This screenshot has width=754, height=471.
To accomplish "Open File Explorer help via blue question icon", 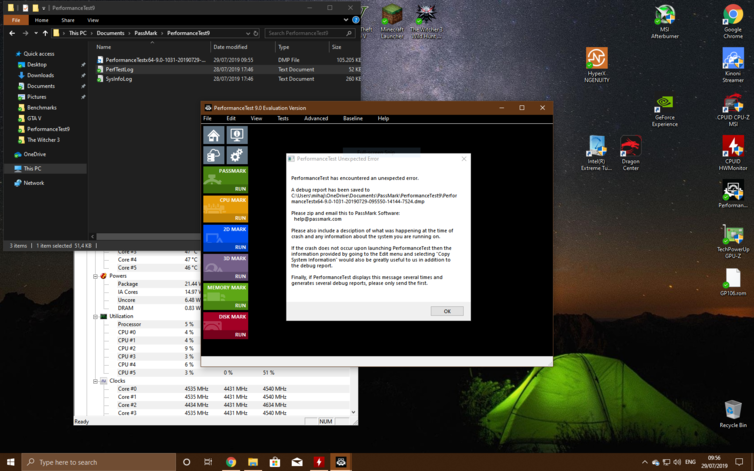I will [356, 20].
